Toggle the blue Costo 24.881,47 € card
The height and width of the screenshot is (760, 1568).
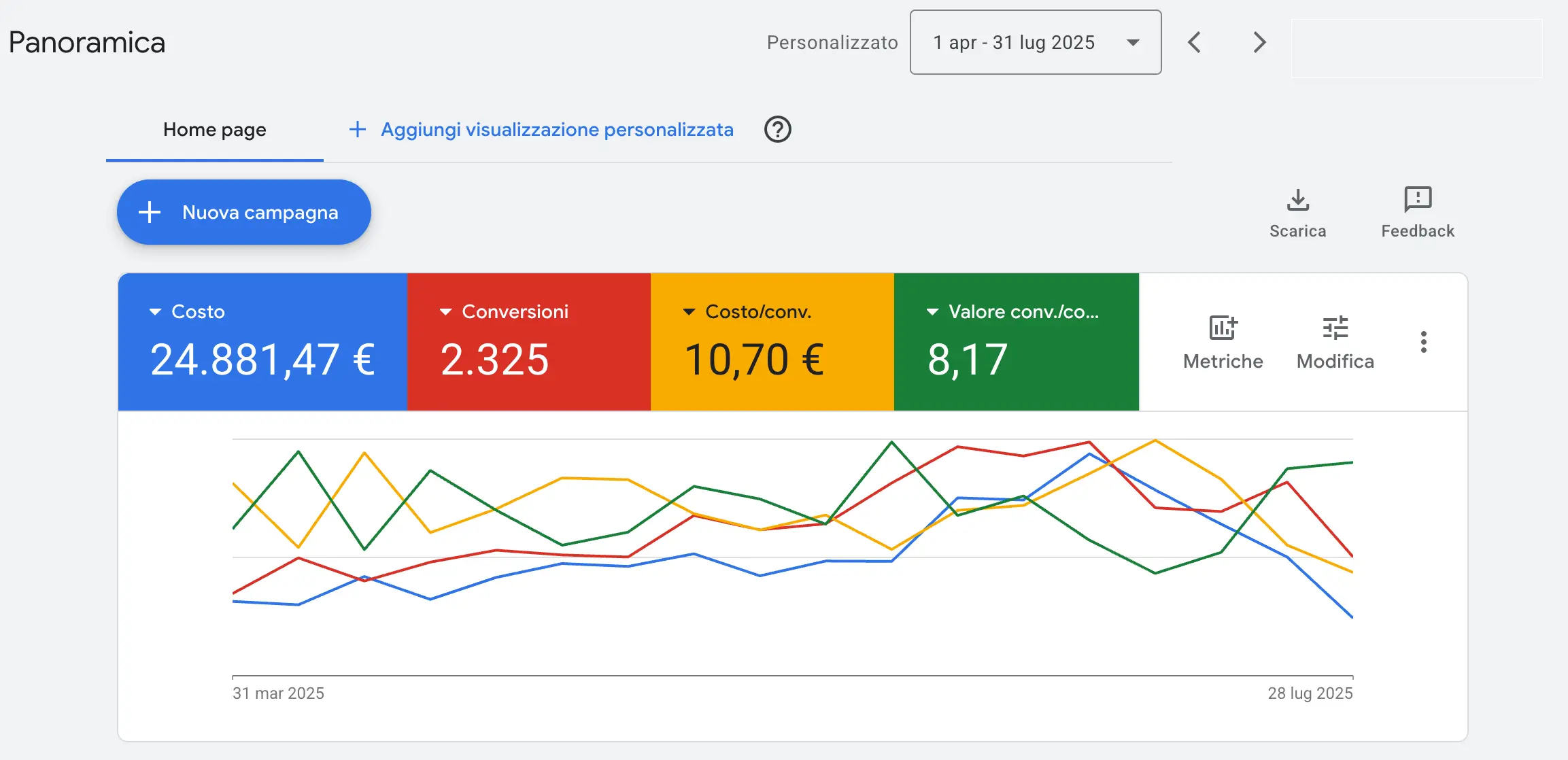[262, 359]
